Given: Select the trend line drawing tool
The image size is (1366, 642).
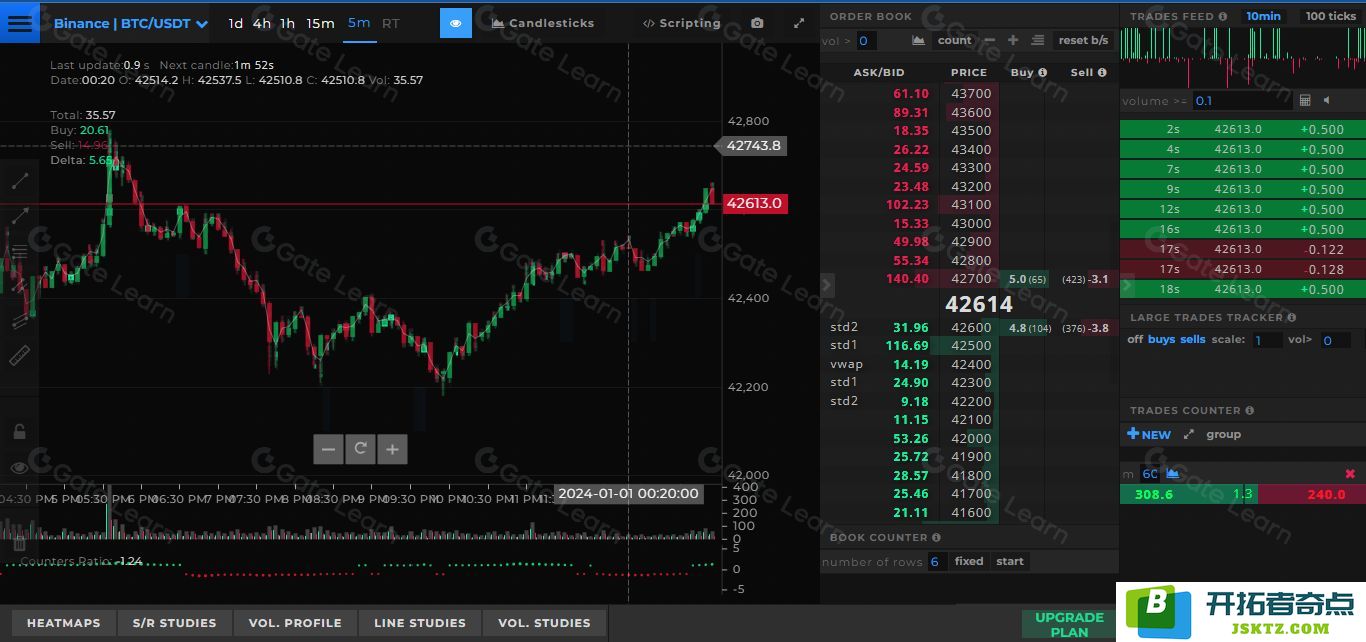Looking at the screenshot, I should (x=19, y=181).
